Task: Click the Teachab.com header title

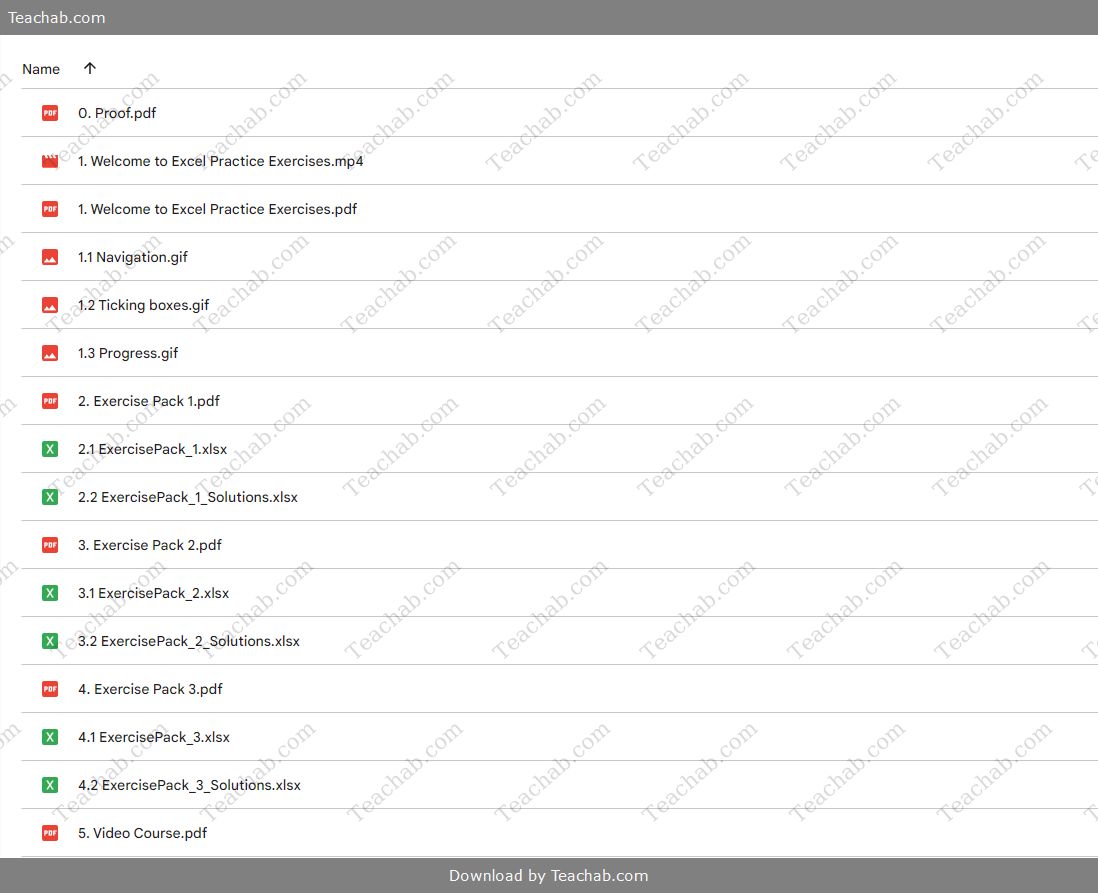Action: (57, 18)
